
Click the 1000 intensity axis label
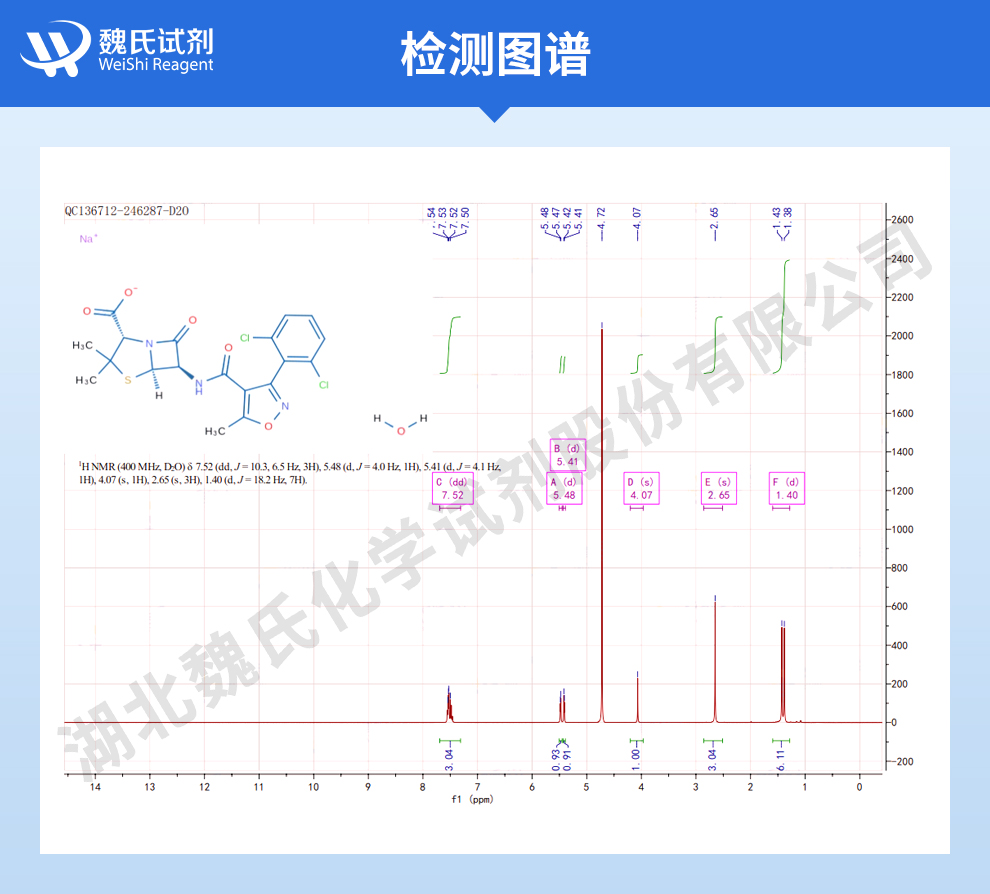point(902,529)
